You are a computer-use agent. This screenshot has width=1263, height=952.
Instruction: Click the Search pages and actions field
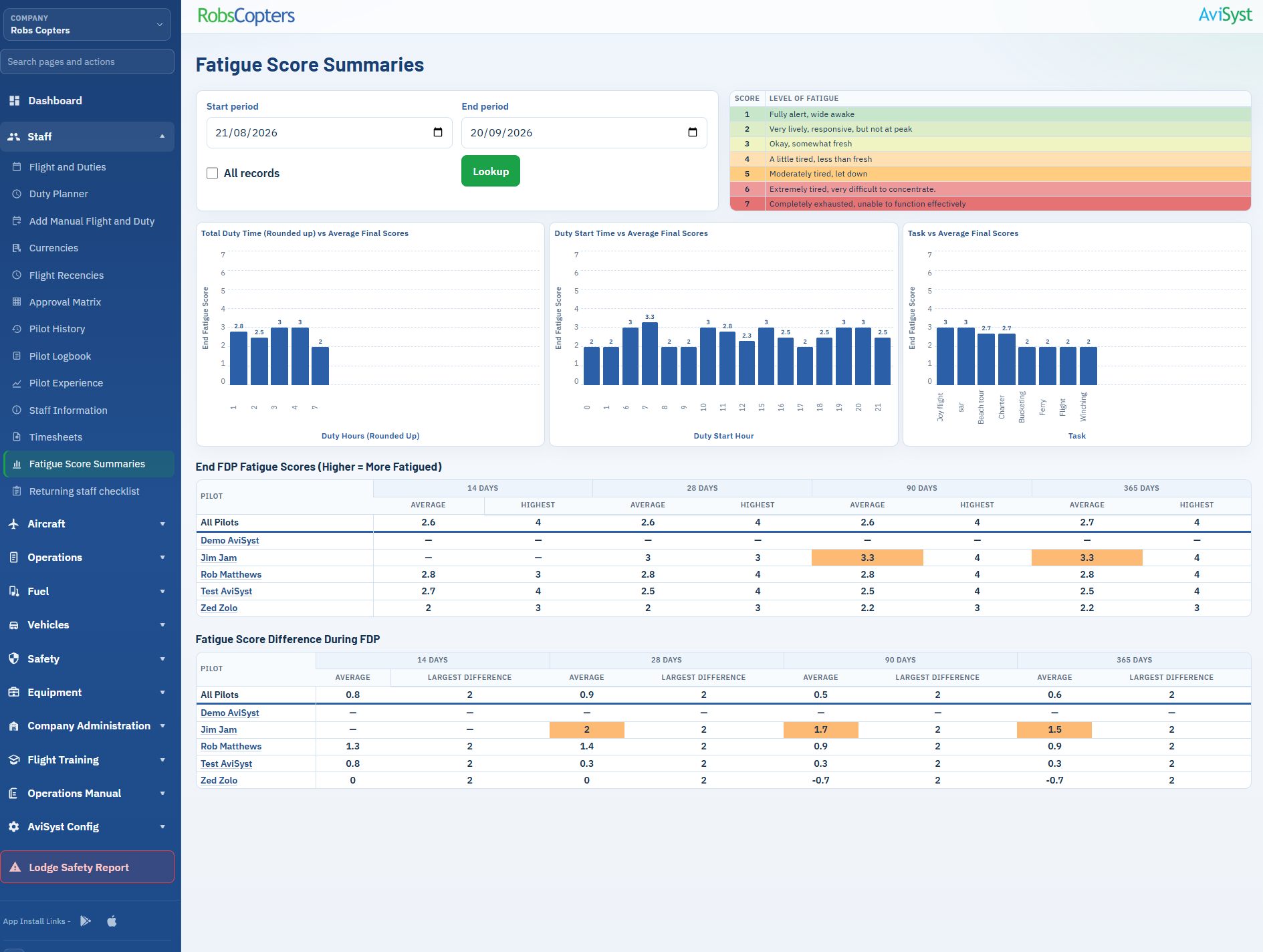[x=88, y=62]
